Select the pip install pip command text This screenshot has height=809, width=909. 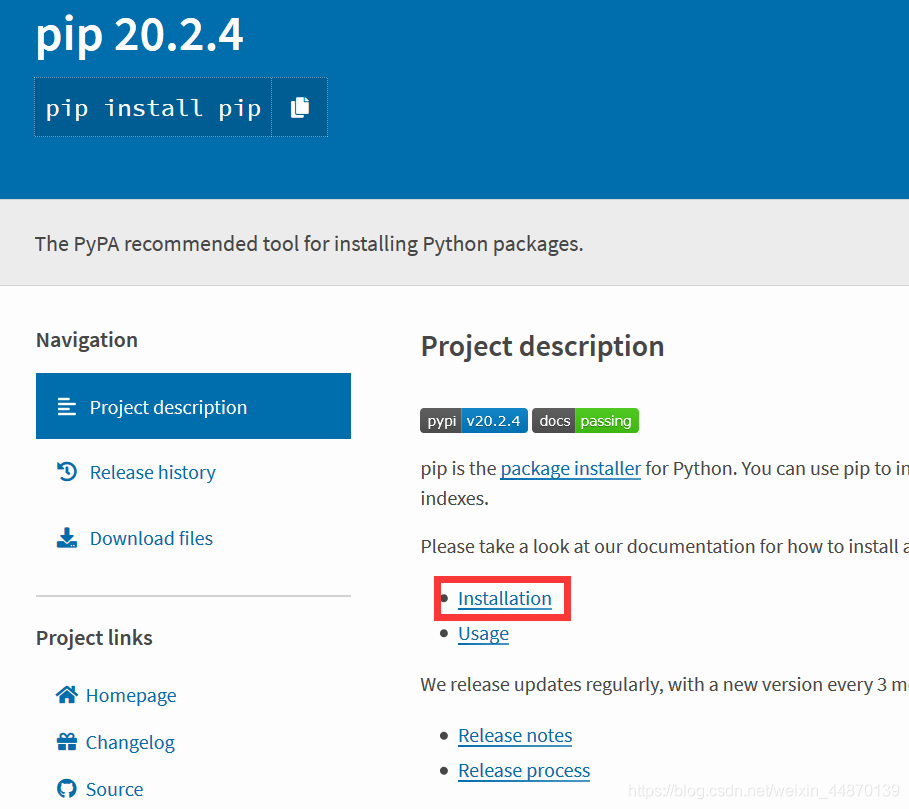[x=154, y=108]
